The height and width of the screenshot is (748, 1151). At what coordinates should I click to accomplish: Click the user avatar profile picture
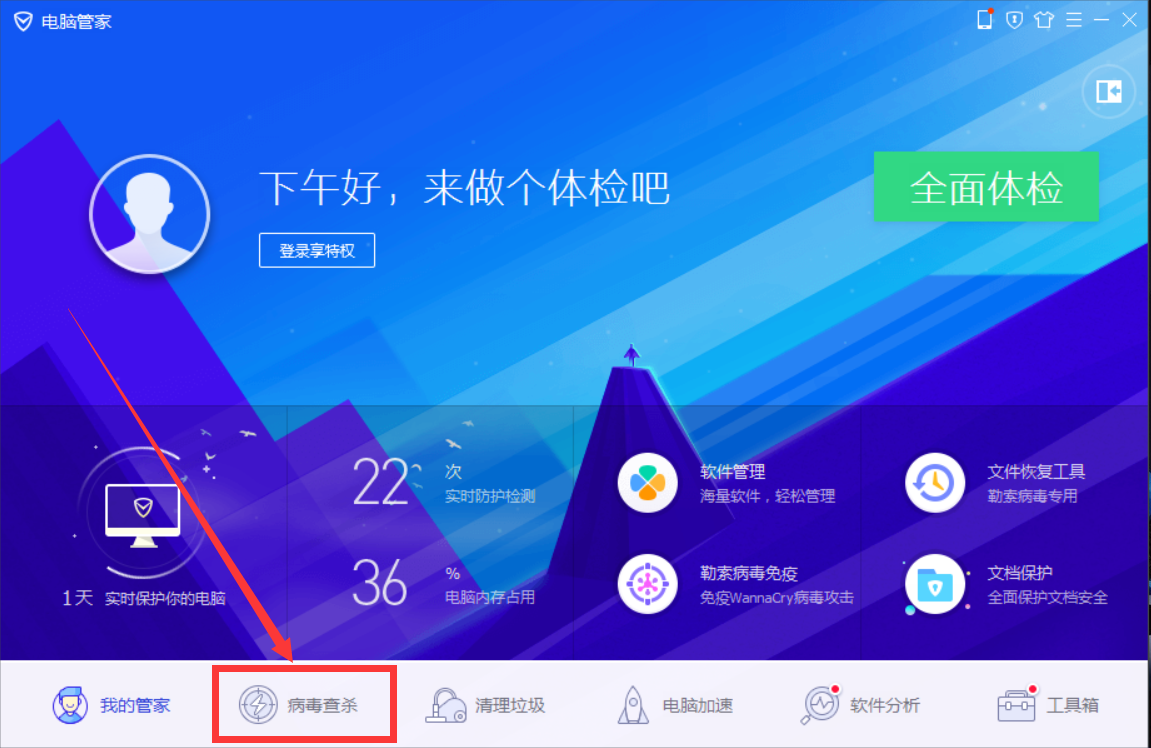[x=150, y=214]
